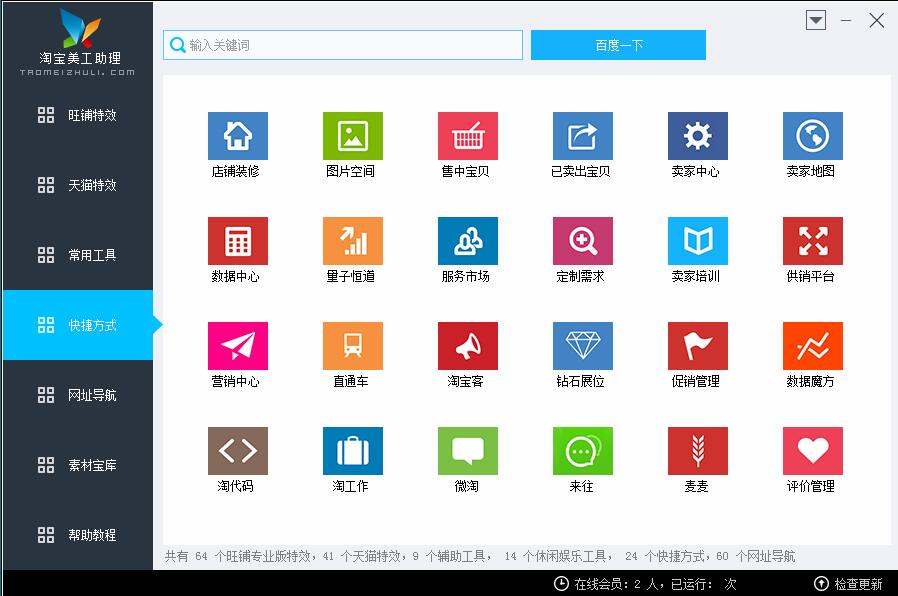Click the 评价管理 heart icon
This screenshot has height=596, width=898.
813,451
